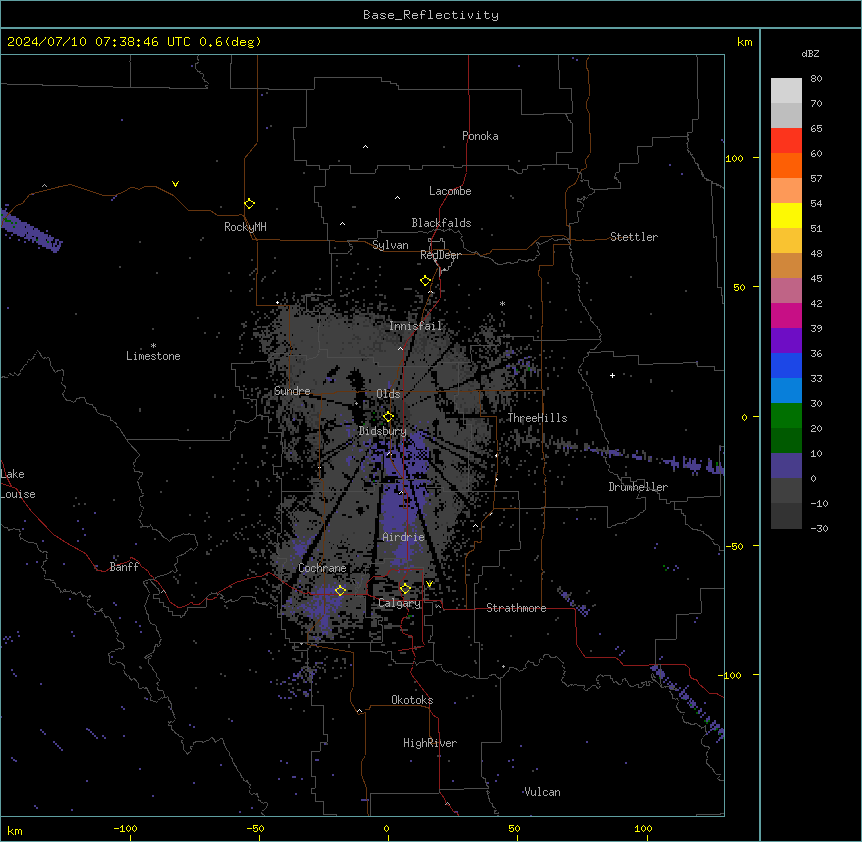Select the yellow diamond marker below Cochrane label
Screen dimensions: 862x842
coord(340,590)
